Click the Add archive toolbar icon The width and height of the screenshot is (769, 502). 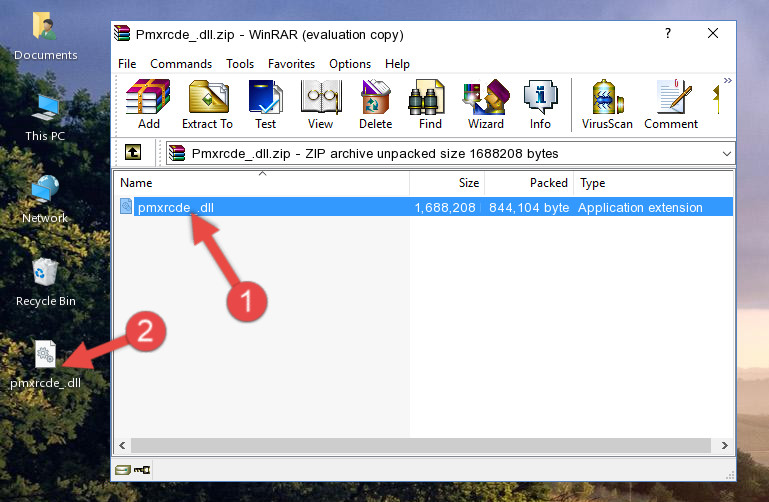coord(148,104)
